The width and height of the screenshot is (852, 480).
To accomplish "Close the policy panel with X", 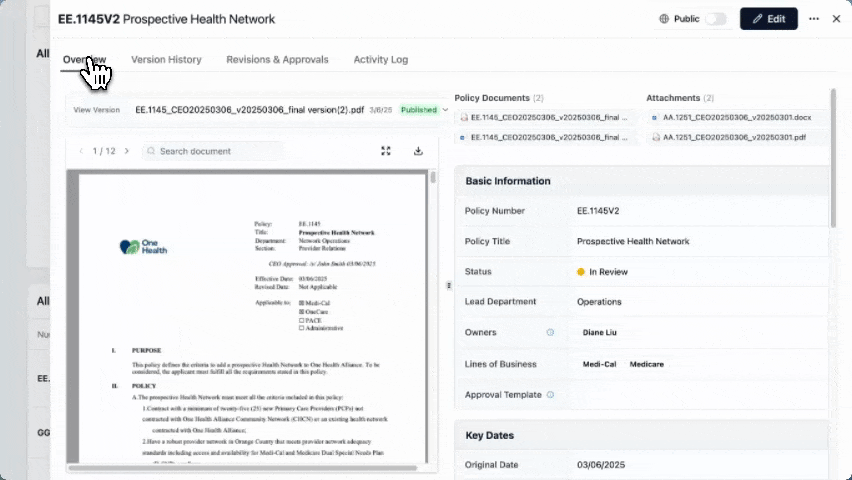I will click(x=836, y=19).
